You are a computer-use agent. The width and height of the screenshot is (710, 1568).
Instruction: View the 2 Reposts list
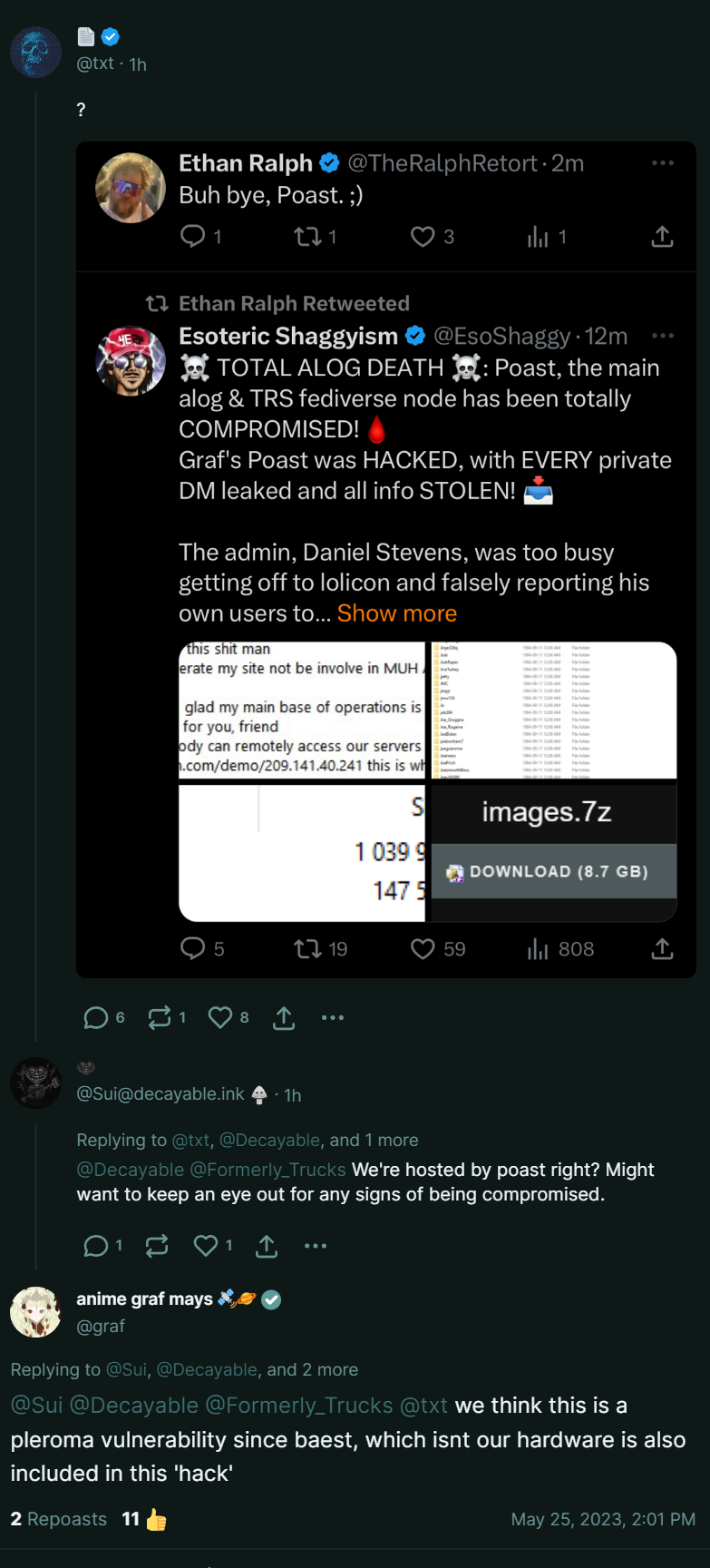pyautogui.click(x=58, y=1519)
